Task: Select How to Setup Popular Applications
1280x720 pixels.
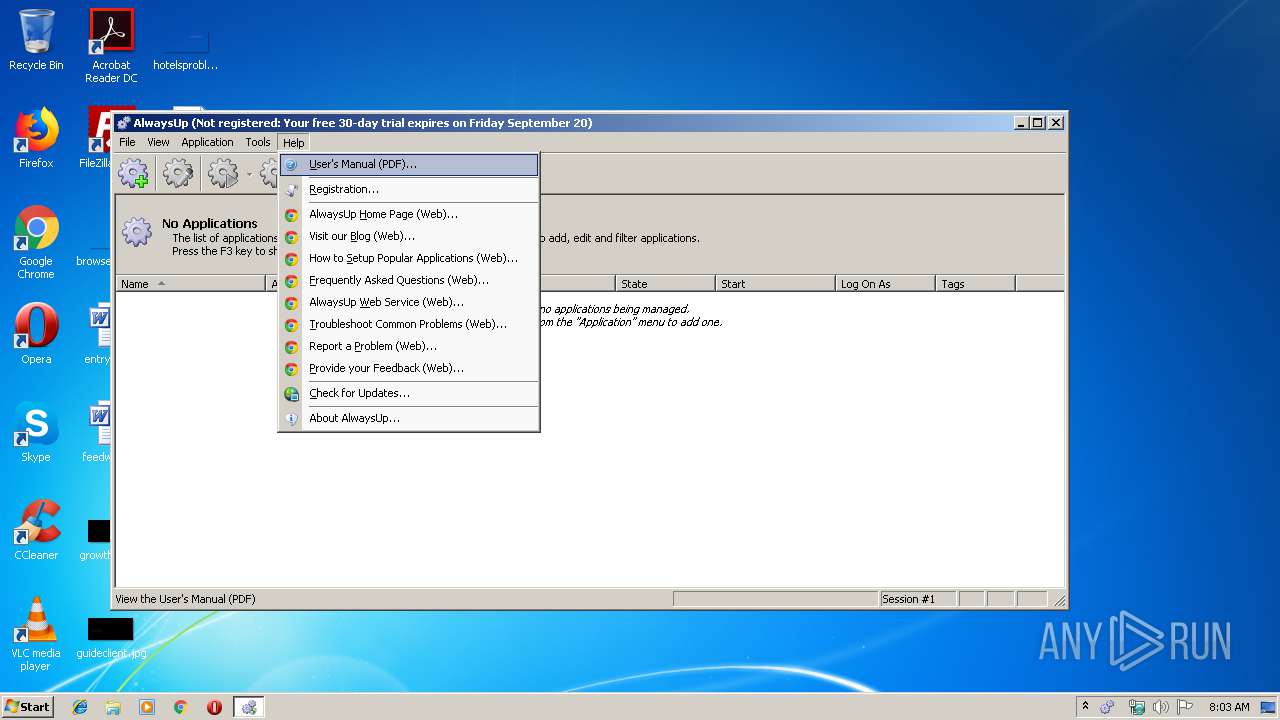Action: pyautogui.click(x=409, y=258)
